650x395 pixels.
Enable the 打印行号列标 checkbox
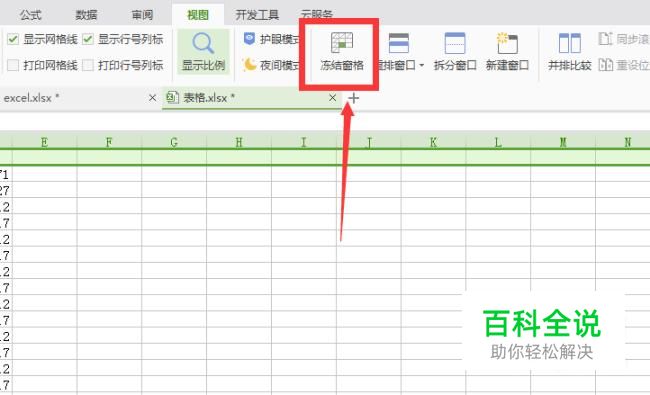click(x=88, y=65)
